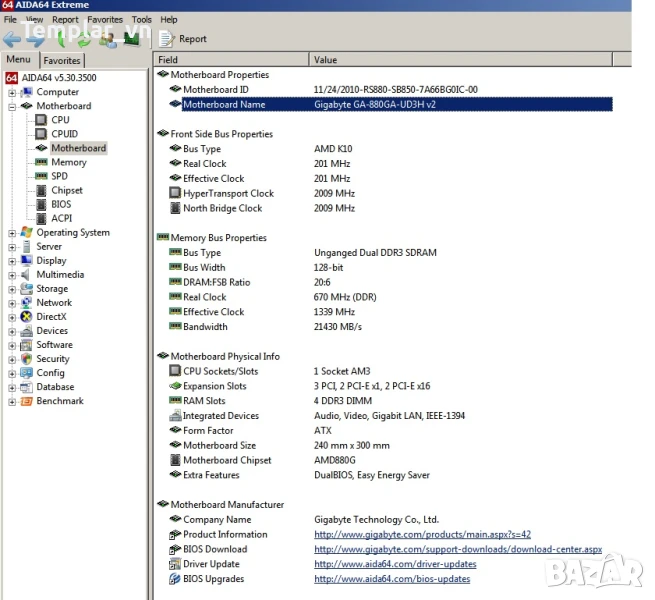Expand the Computer tree node
The width and height of the screenshot is (655, 600).
12,92
